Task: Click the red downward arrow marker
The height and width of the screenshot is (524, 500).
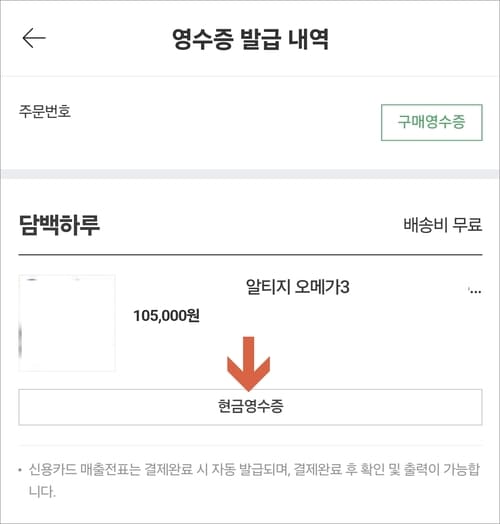Action: pos(248,364)
